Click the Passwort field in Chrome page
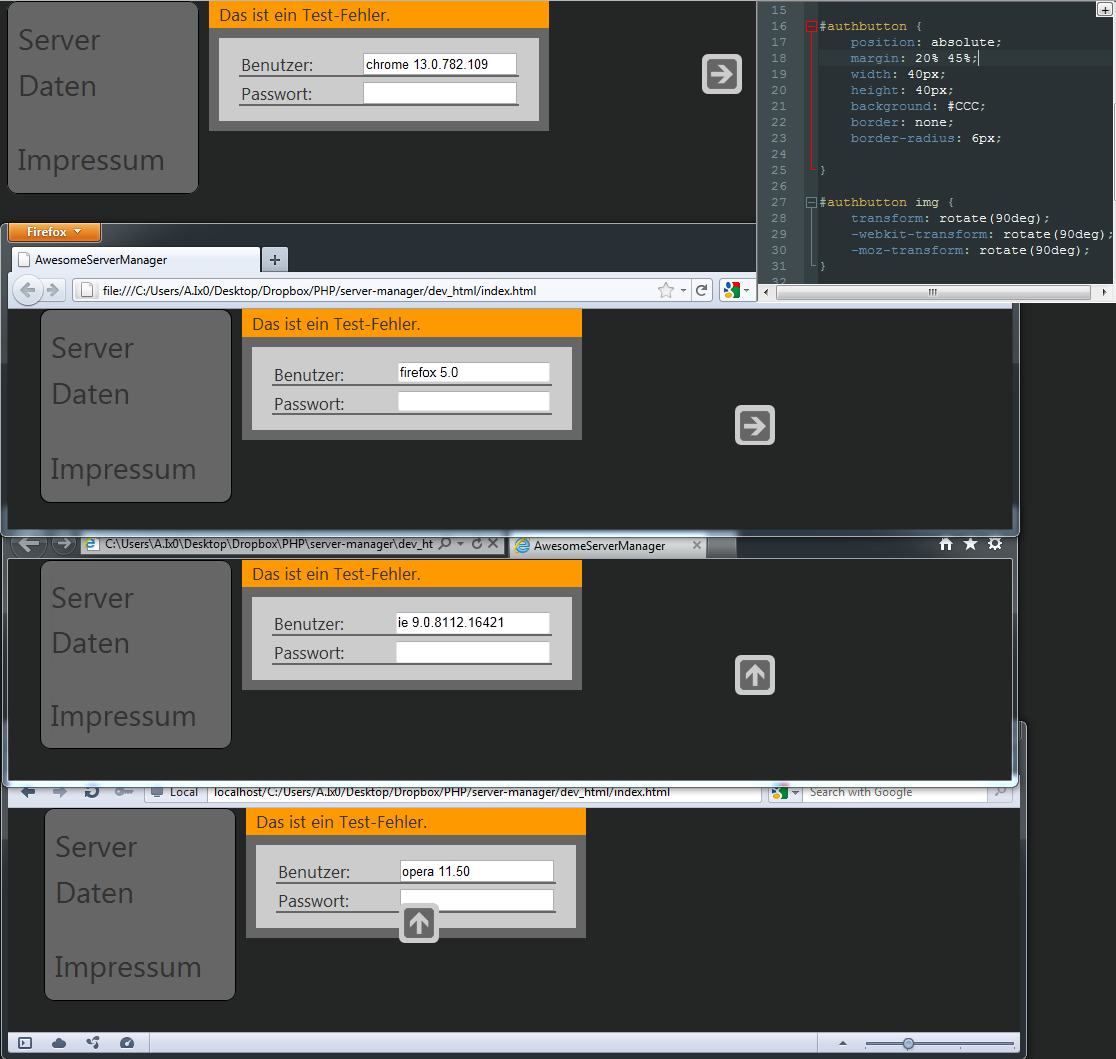This screenshot has width=1116, height=1059. tap(439, 94)
